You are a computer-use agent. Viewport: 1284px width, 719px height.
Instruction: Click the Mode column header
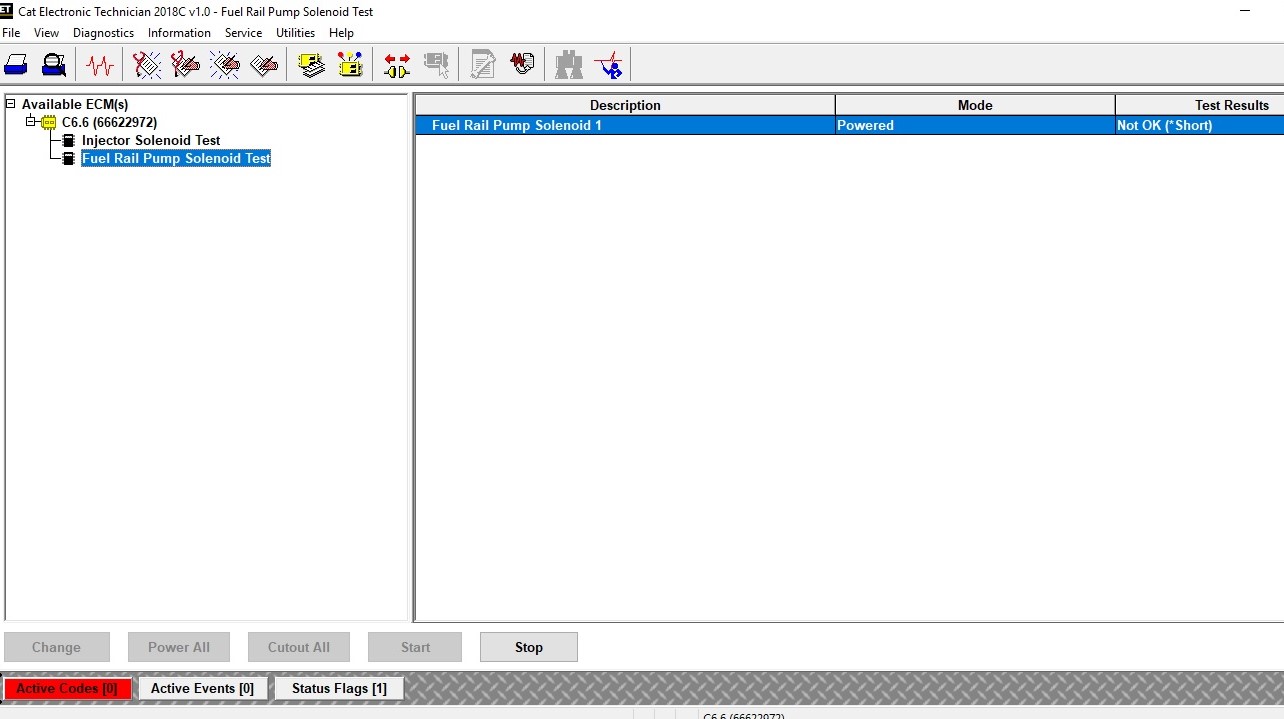click(975, 105)
